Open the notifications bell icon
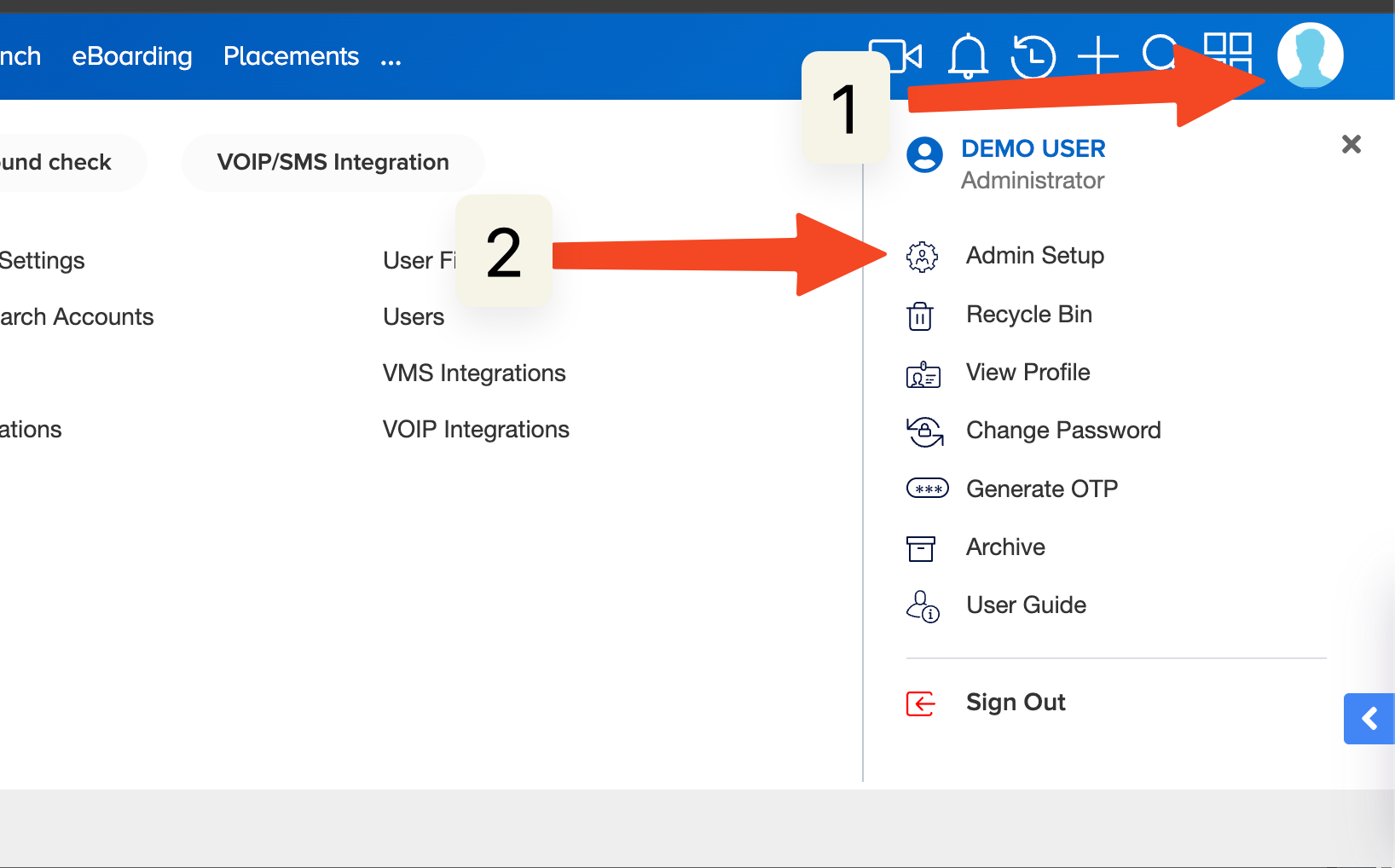 [x=968, y=57]
